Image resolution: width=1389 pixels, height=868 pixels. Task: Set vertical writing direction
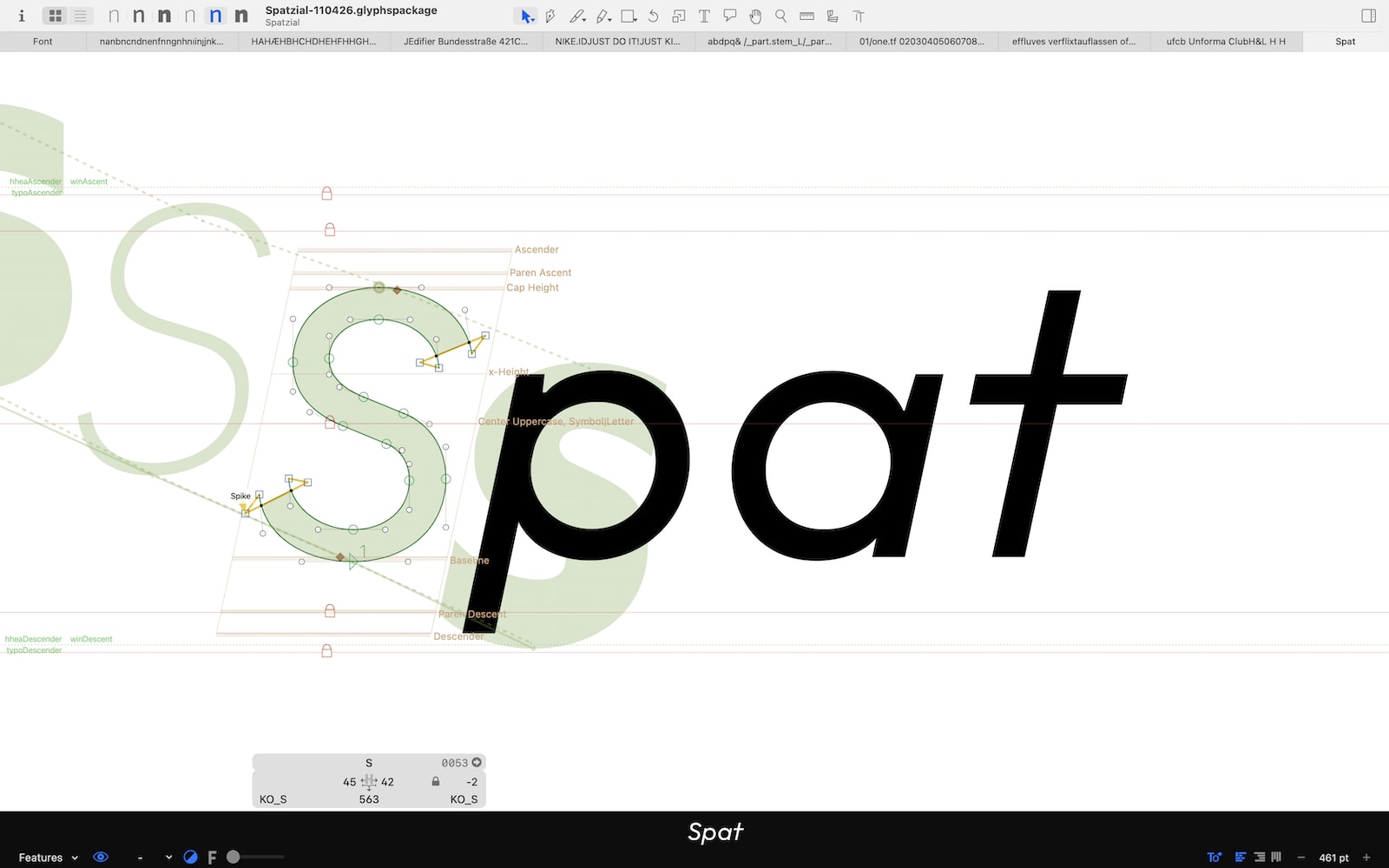click(1276, 857)
